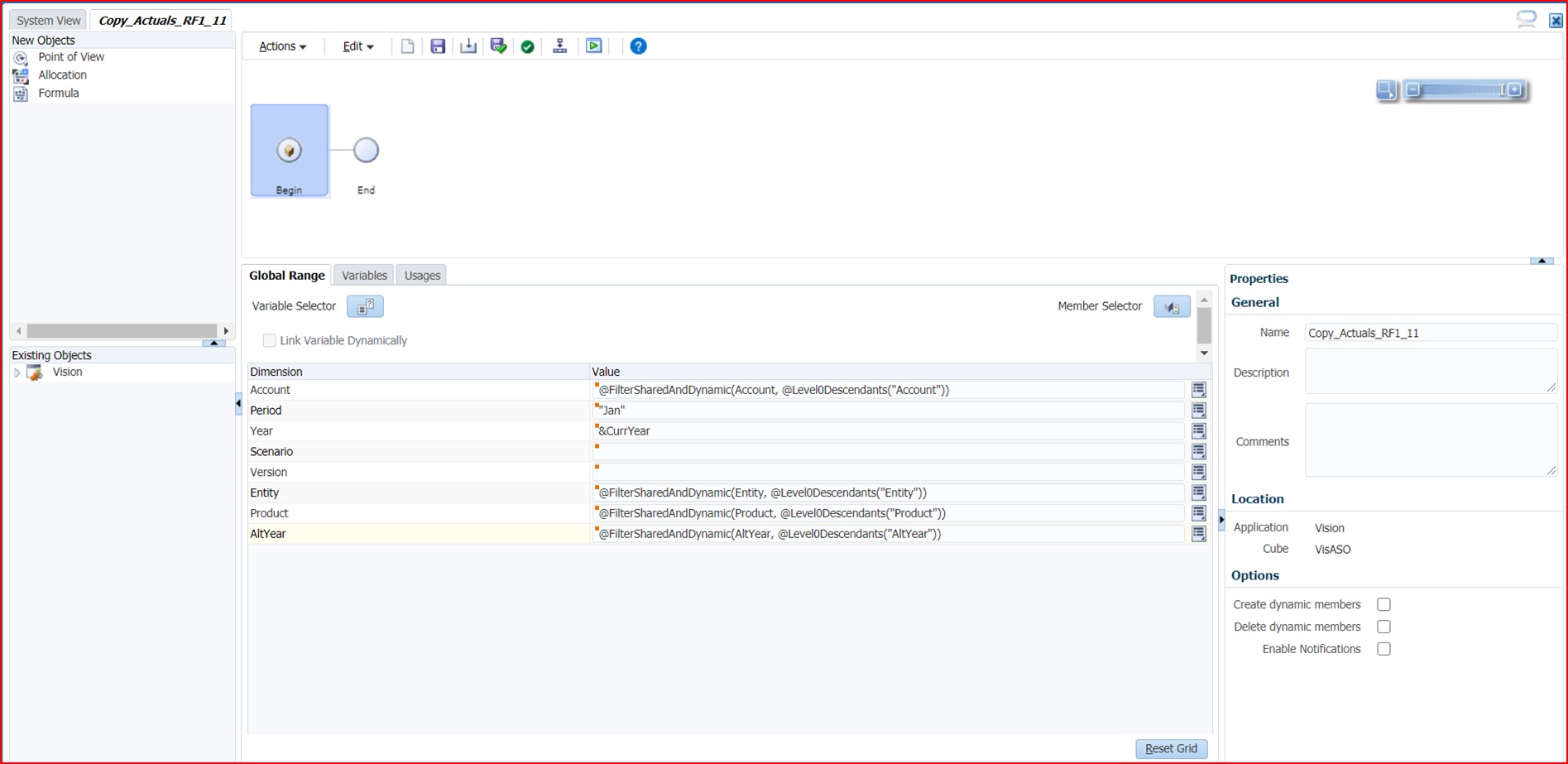Viewport: 1568px width, 764px height.
Task: Click the Version dimension value field
Action: [x=889, y=473]
